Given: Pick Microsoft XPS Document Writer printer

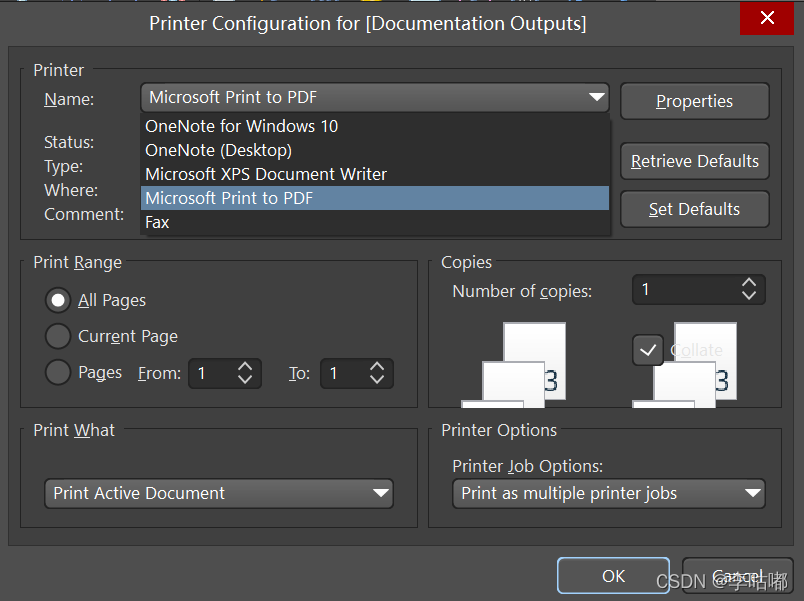Looking at the screenshot, I should pyautogui.click(x=375, y=174).
